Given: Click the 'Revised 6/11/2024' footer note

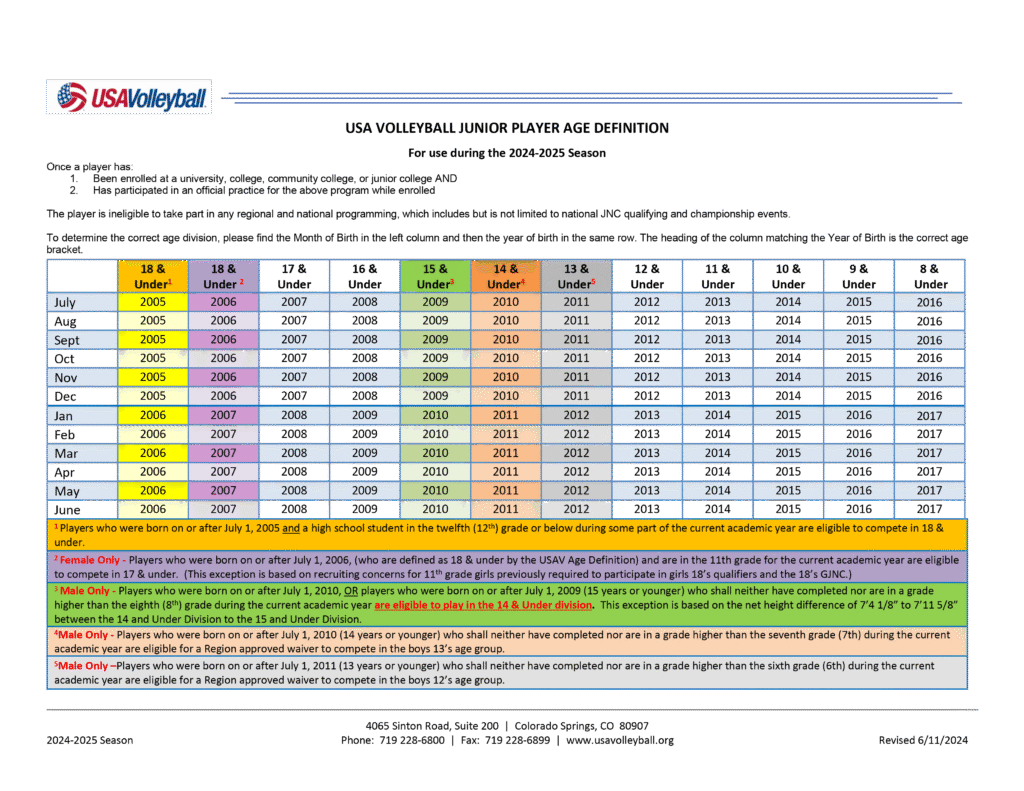Looking at the screenshot, I should click(x=923, y=740).
